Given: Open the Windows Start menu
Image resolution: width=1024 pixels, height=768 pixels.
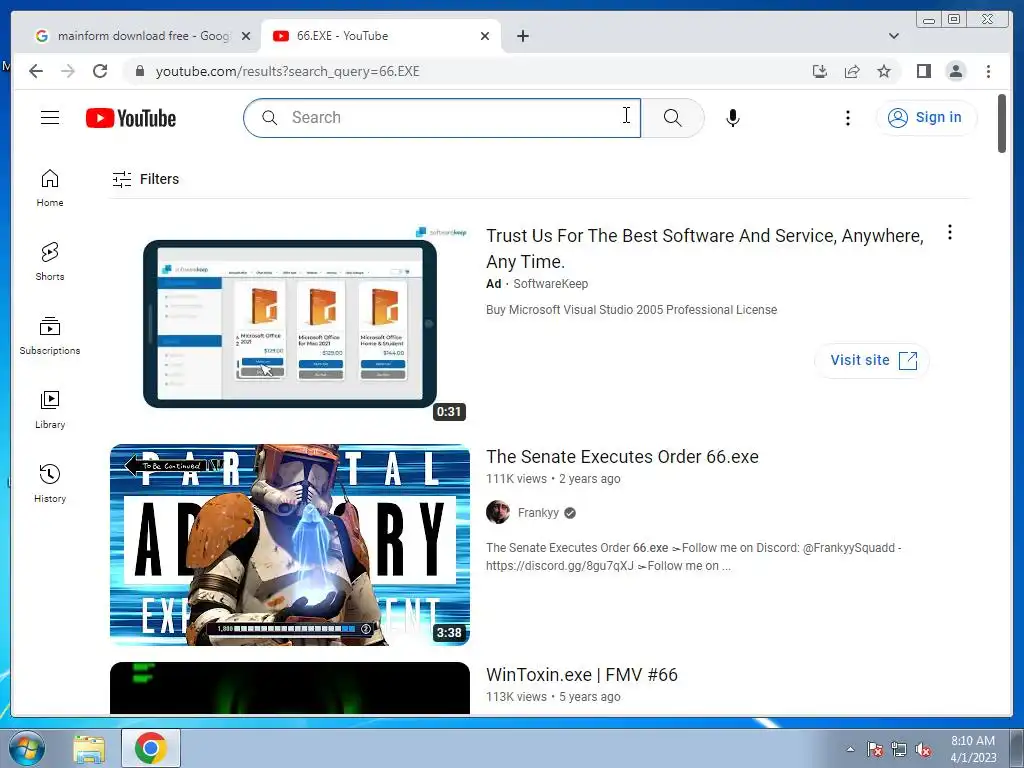Looking at the screenshot, I should coord(26,749).
